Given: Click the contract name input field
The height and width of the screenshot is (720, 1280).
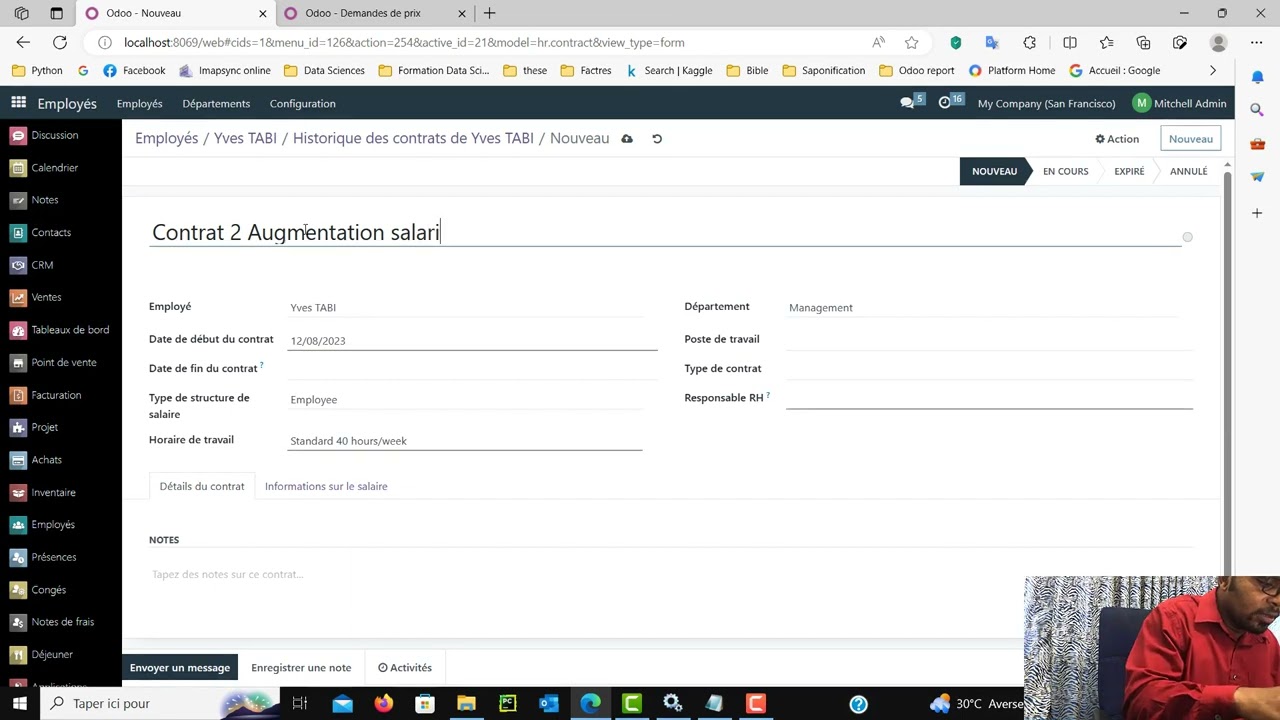Looking at the screenshot, I should (x=665, y=232).
